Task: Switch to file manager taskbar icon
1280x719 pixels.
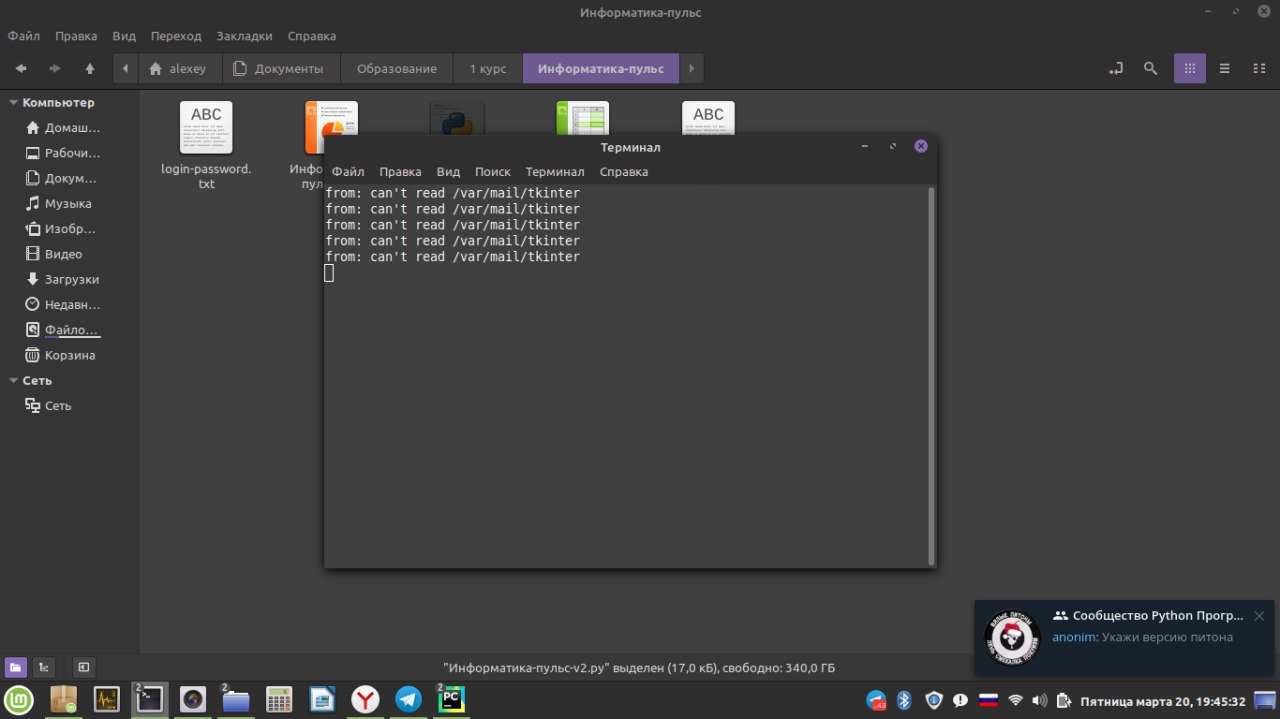Action: coord(236,699)
